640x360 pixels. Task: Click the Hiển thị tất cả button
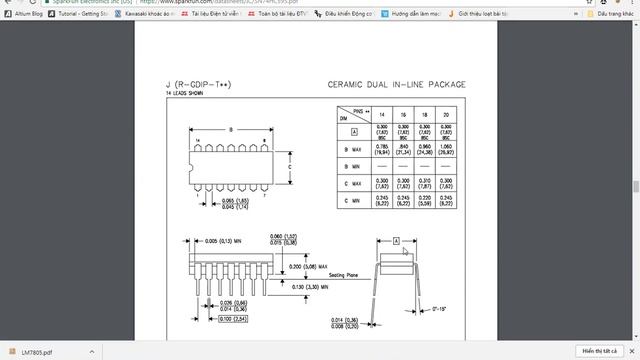coord(599,351)
